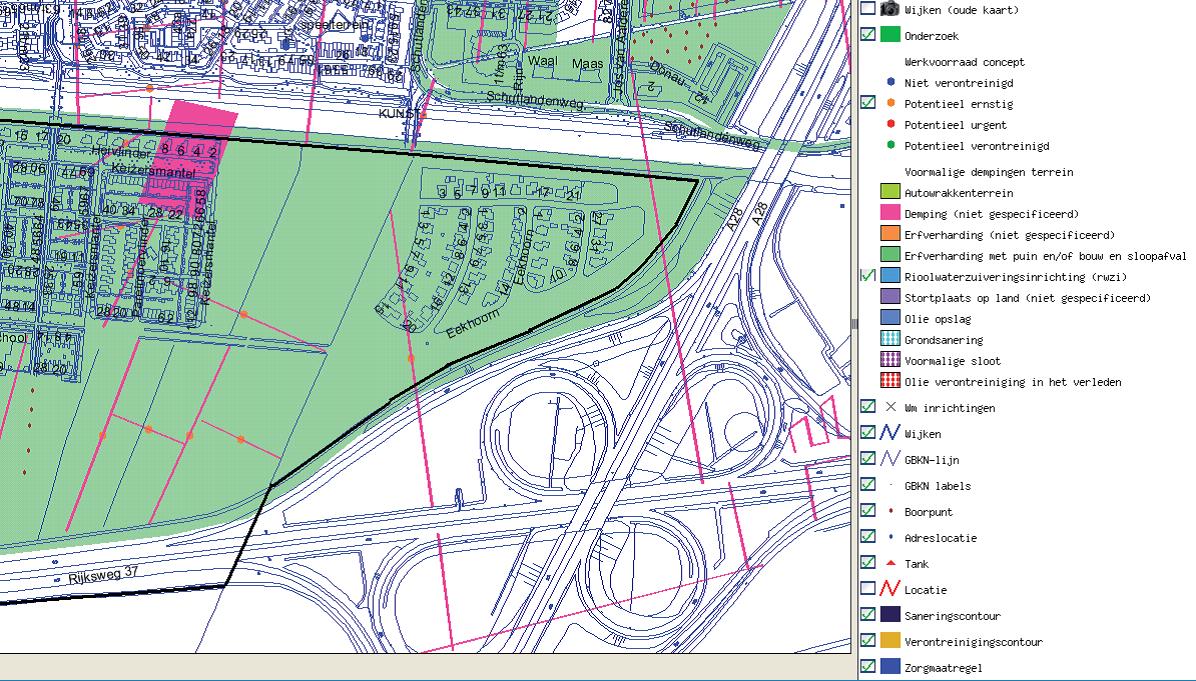Uncheck the Onderzoek layer checkbox

(x=867, y=35)
